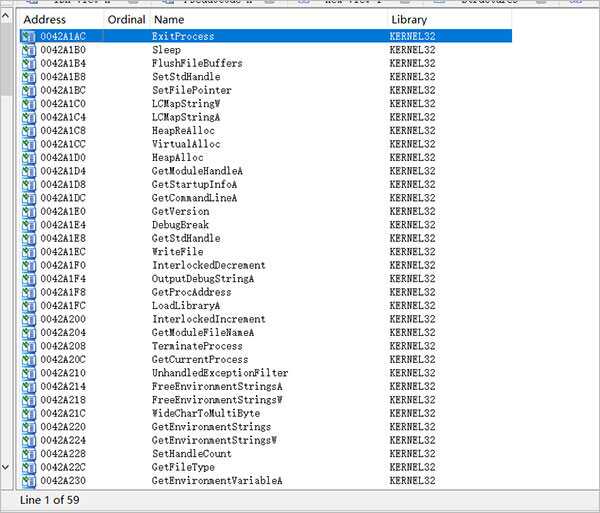Click the icon next to 0042A230 row
Screen dimensions: 600x513
click(x=29, y=480)
